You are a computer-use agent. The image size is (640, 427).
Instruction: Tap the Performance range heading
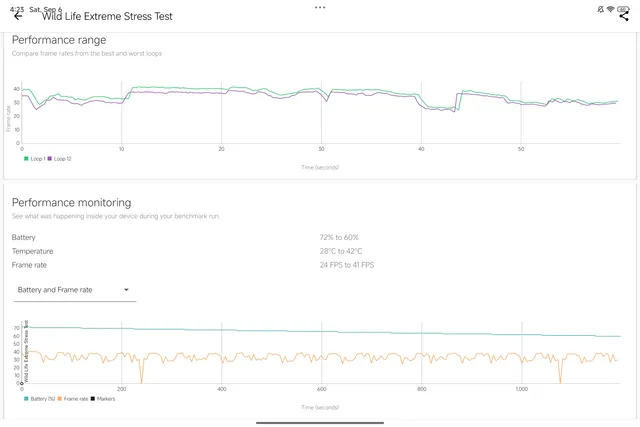pos(58,40)
